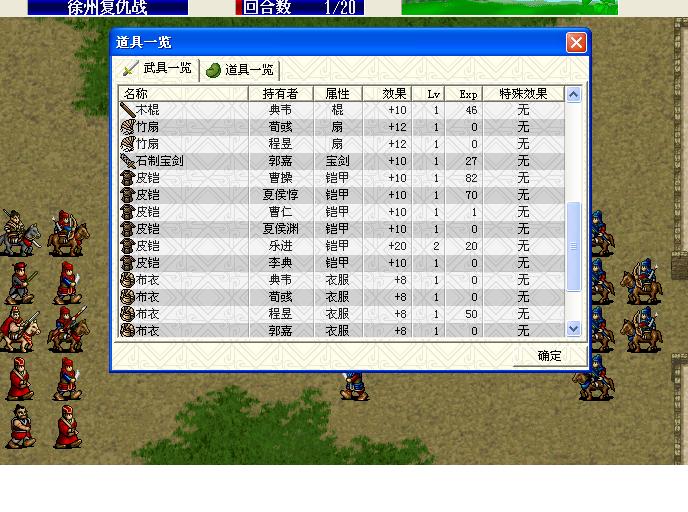Viewport: 688px width, 512px height.
Task: Click the scrollbar up arrow
Action: pyautogui.click(x=573, y=95)
